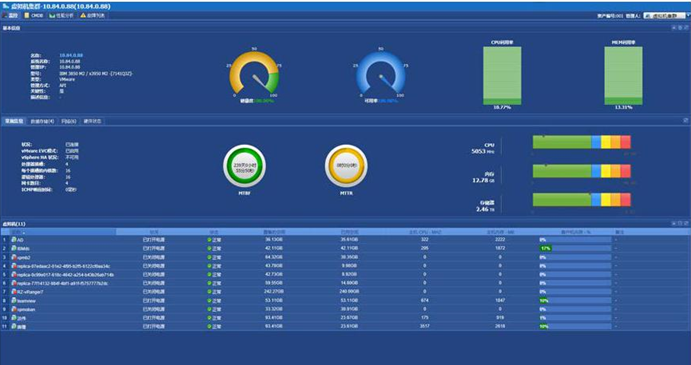Image resolution: width=691 pixels, height=365 pixels.
Task: Switch to the second data storage tab
Action: [x=42, y=121]
